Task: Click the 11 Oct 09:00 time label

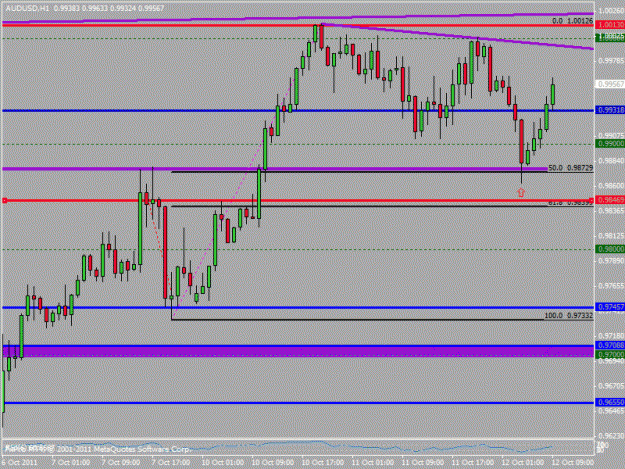Action: [x=423, y=463]
